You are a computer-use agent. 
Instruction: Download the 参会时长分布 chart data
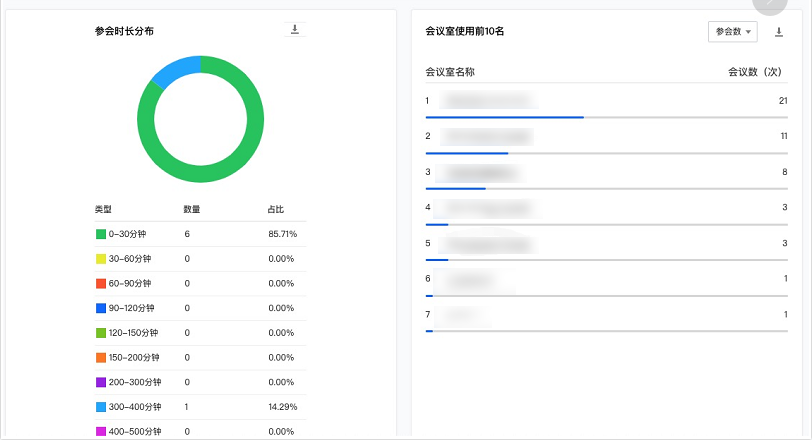(295, 30)
